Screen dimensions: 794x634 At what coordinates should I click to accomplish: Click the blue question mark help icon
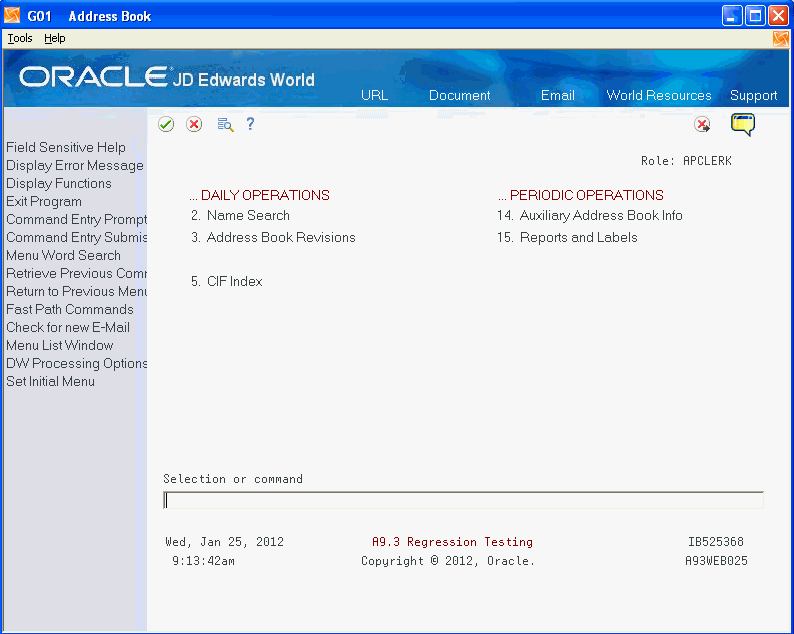(x=250, y=124)
